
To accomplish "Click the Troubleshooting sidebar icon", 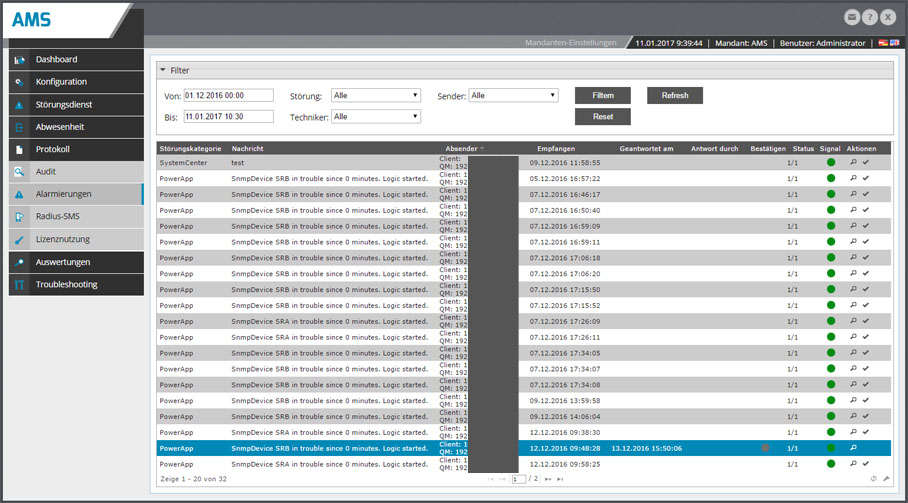I will [20, 285].
